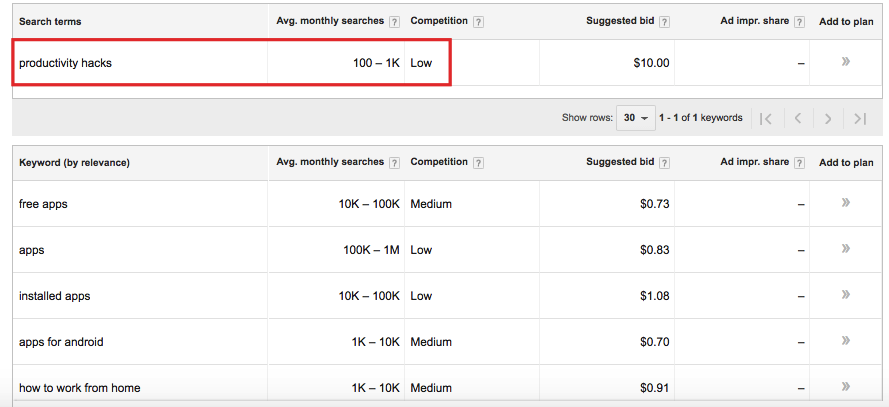Sort Keyword table by Ad impr. share
Image resolution: width=889 pixels, height=407 pixels.
click(x=755, y=162)
